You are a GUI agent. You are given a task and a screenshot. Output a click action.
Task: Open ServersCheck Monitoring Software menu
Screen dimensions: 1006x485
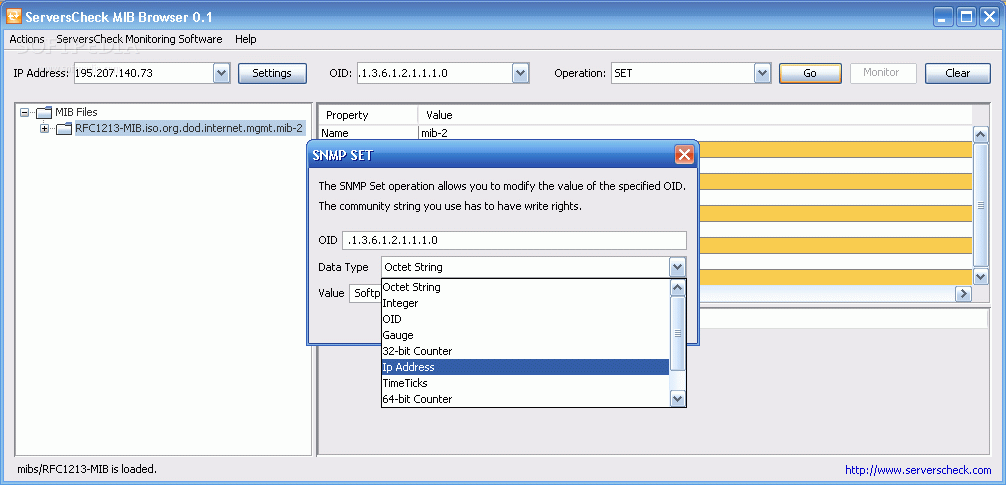[x=139, y=39]
